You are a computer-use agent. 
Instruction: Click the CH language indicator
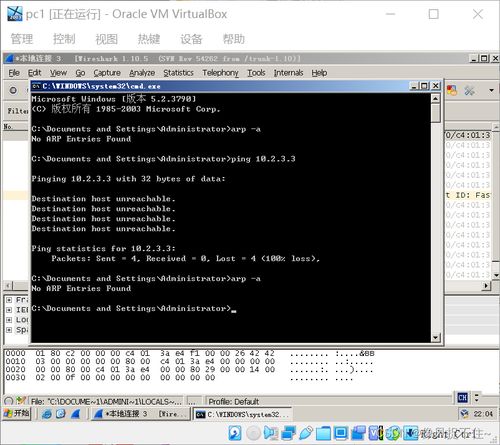462,397
